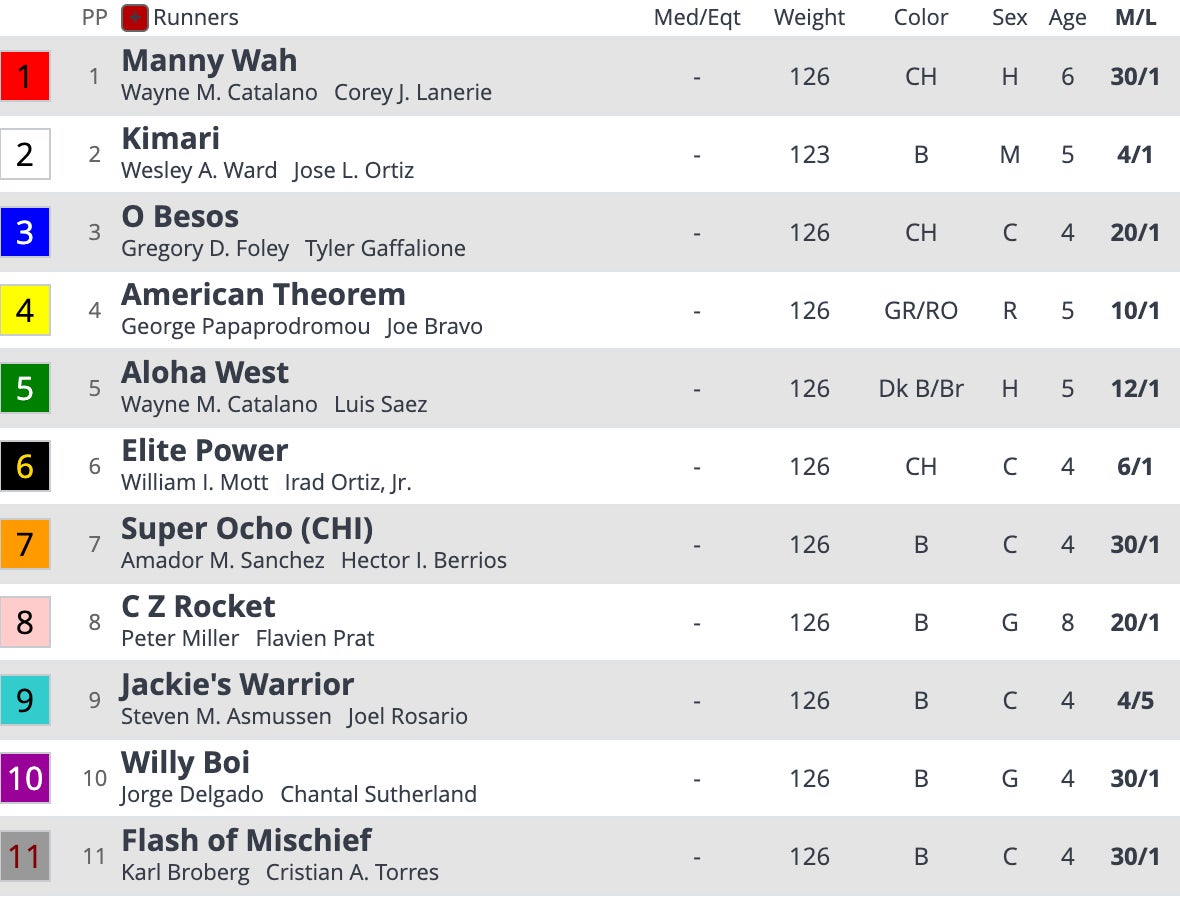The width and height of the screenshot is (1180, 898).
Task: Open the Flash of Mischief entry
Action: 246,841
